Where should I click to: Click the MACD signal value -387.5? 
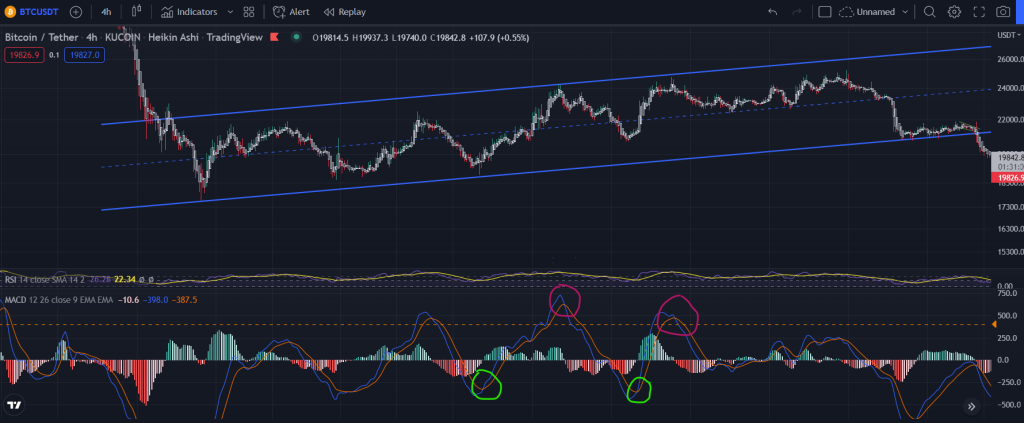(x=185, y=300)
